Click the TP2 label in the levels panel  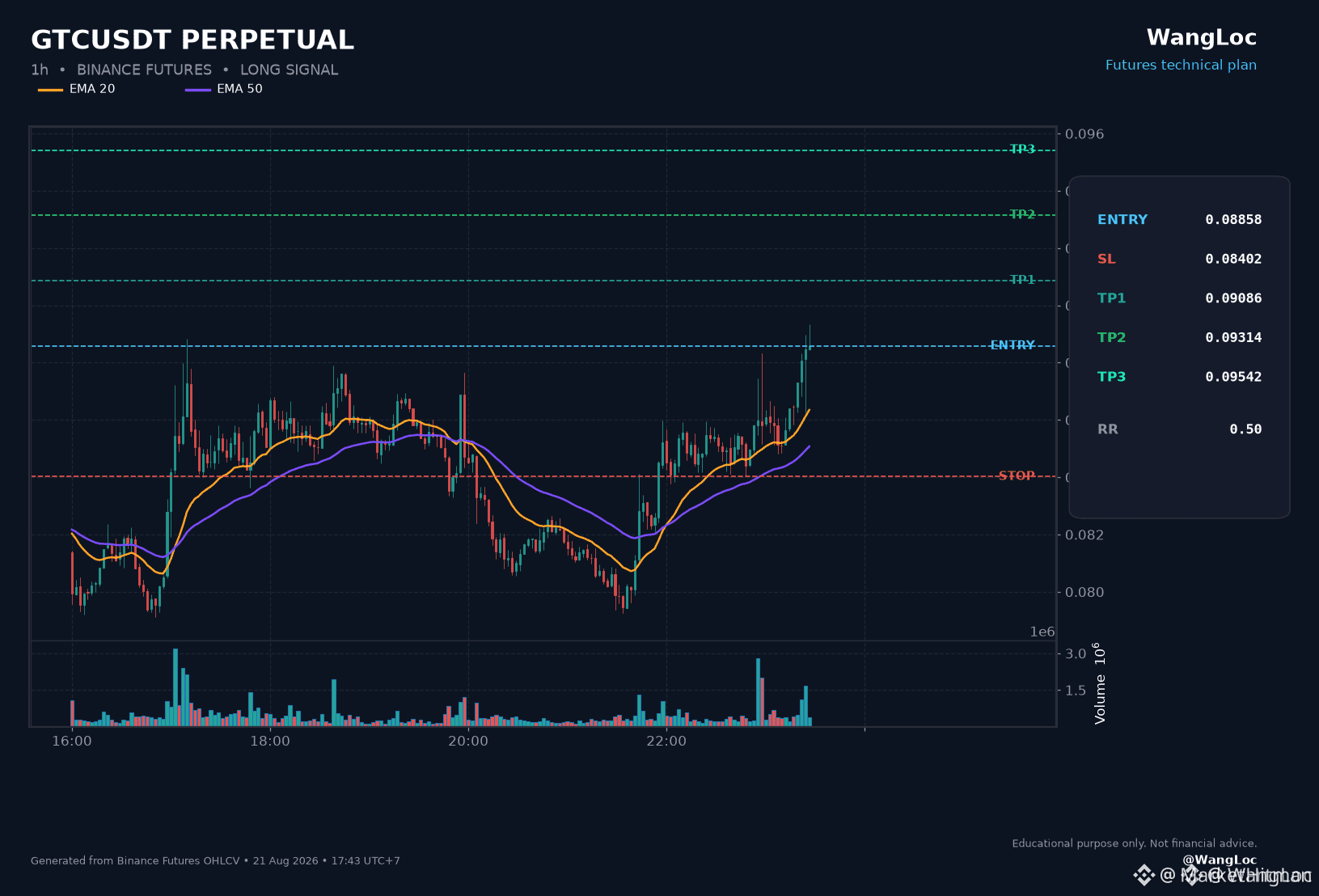point(1112,337)
